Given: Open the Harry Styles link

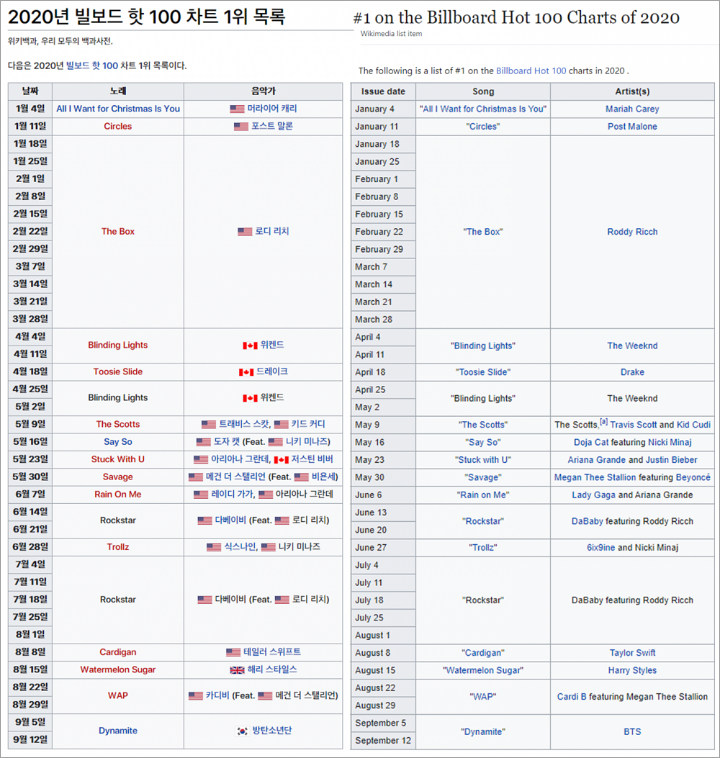Looking at the screenshot, I should tap(632, 671).
